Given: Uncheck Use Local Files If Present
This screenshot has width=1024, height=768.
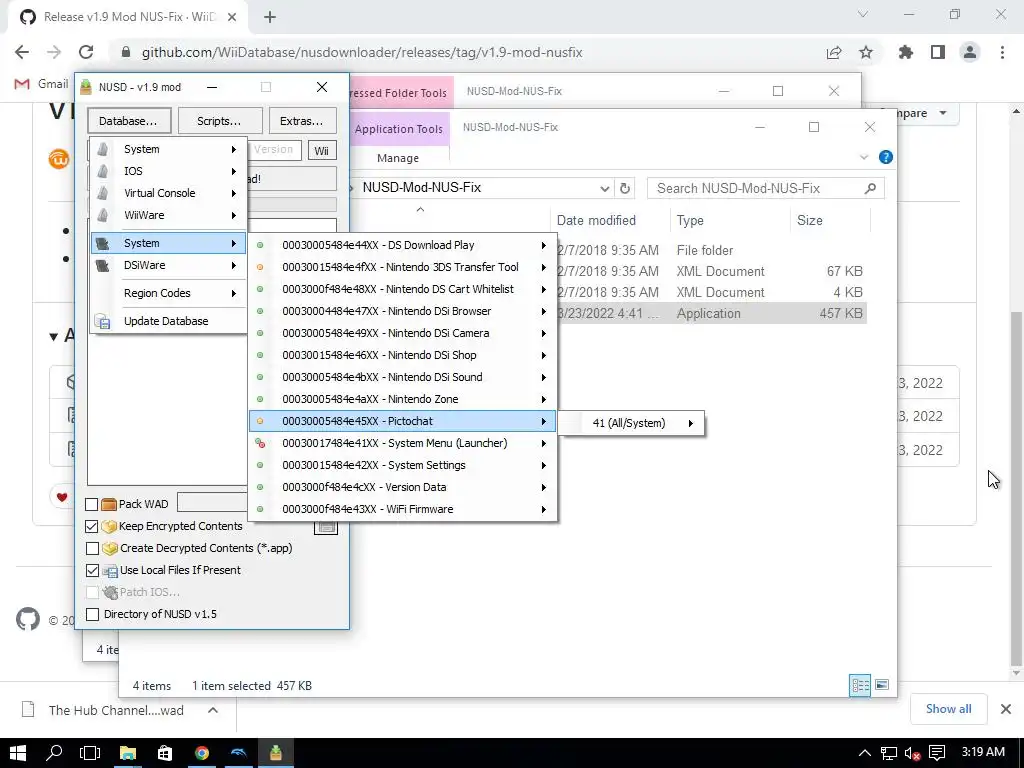Looking at the screenshot, I should [92, 570].
